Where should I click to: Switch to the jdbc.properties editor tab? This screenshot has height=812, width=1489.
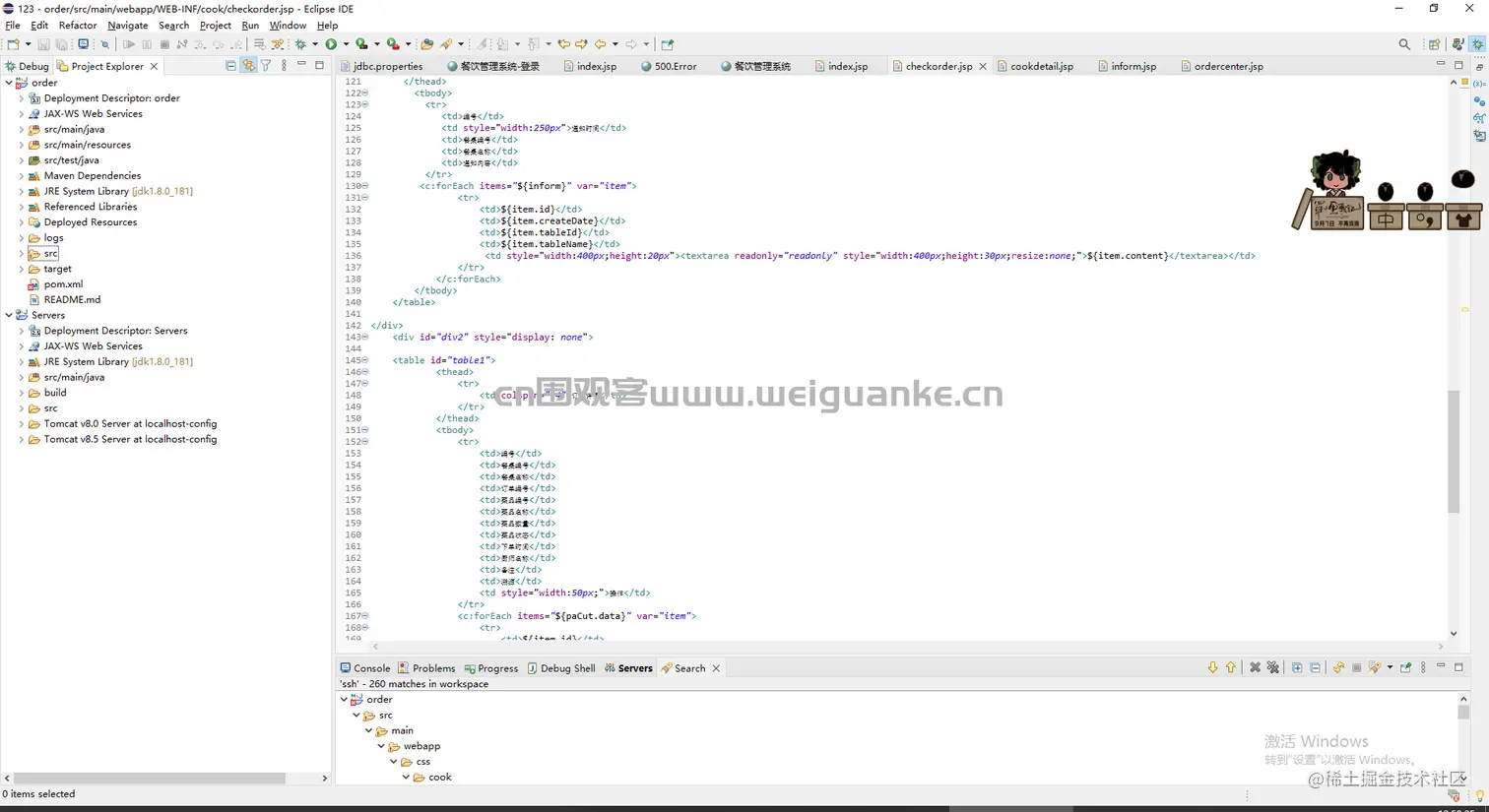381,66
